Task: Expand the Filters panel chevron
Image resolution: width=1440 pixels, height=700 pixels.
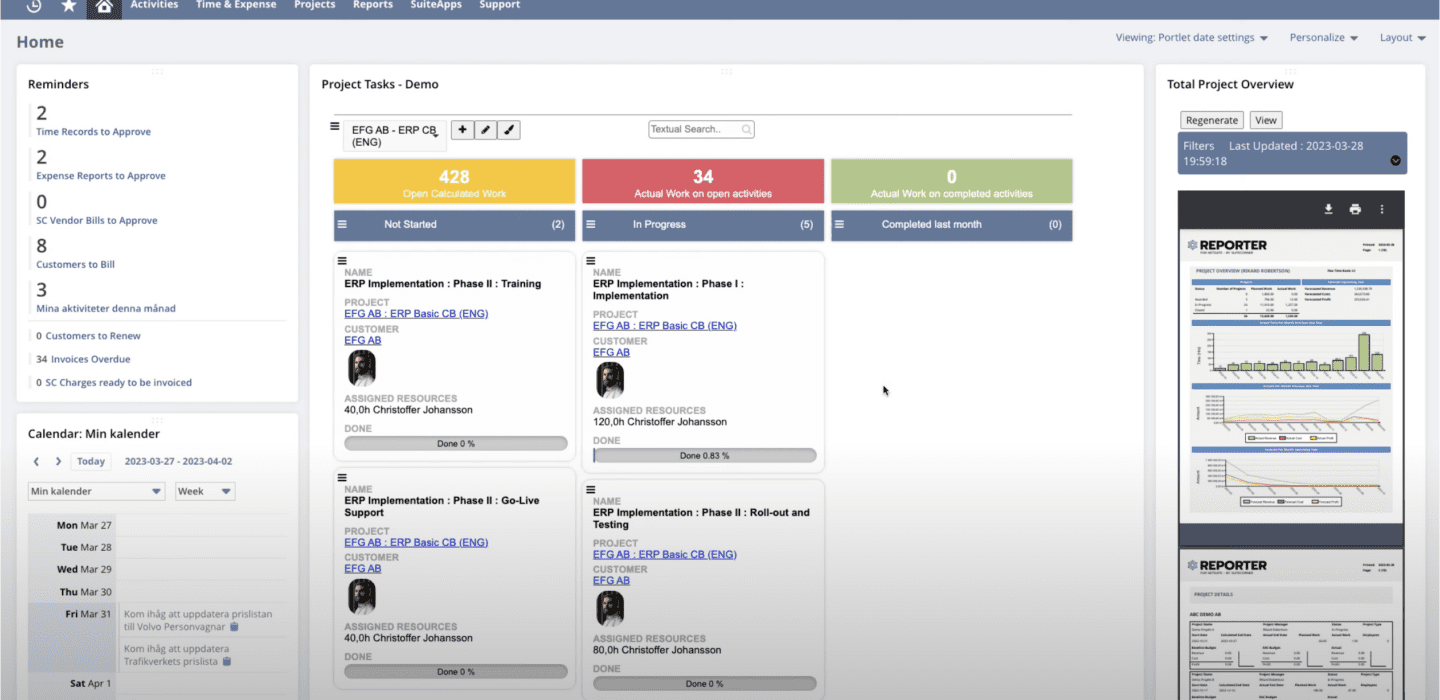Action: (1395, 161)
